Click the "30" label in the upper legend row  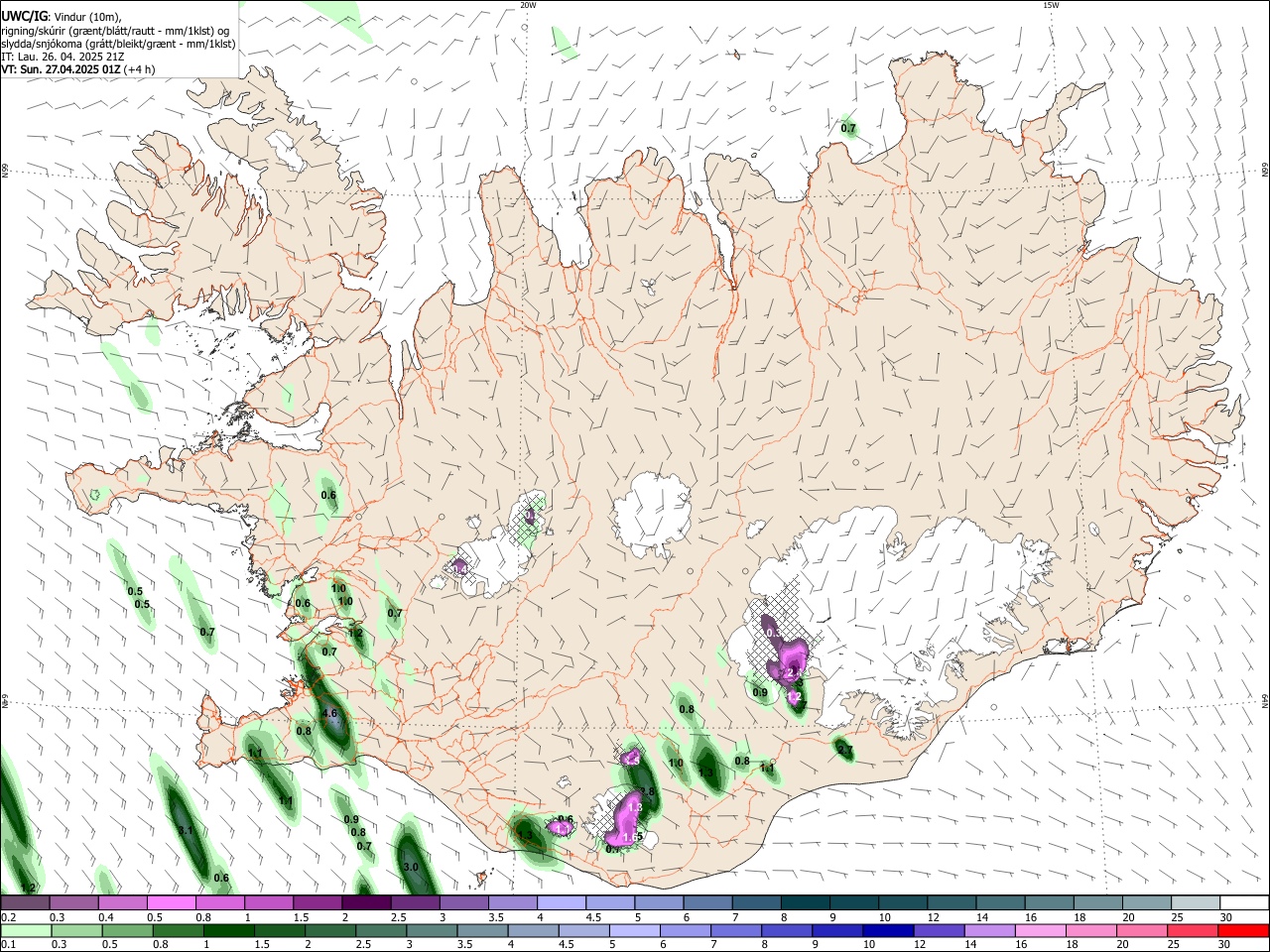(x=1226, y=917)
